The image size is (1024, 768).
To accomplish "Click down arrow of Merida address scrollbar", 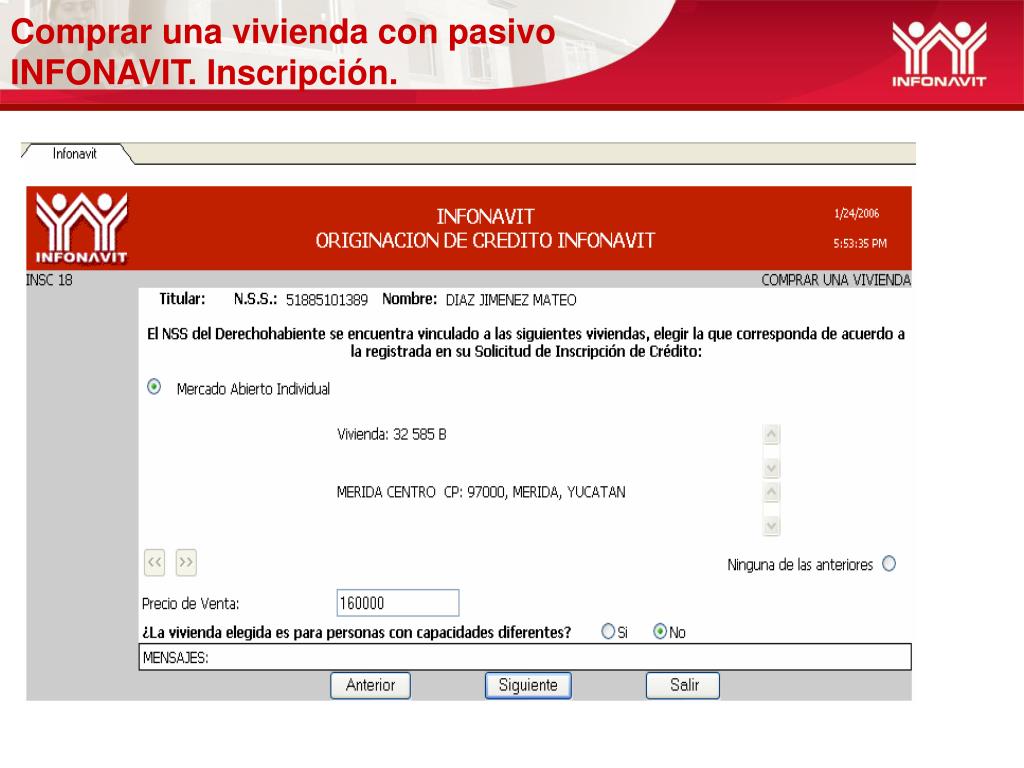I will (x=771, y=526).
